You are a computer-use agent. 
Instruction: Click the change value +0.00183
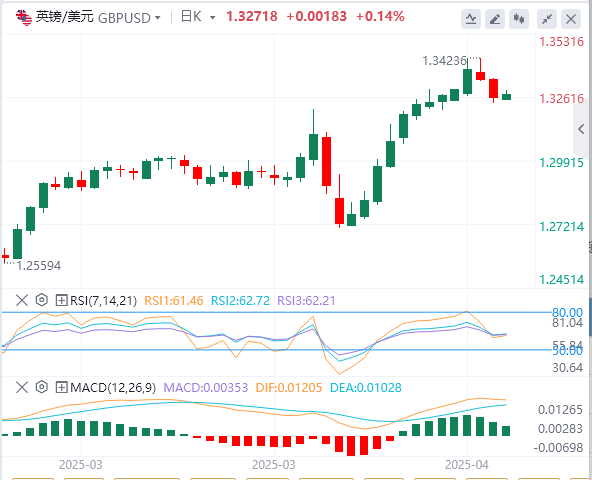pyautogui.click(x=317, y=17)
